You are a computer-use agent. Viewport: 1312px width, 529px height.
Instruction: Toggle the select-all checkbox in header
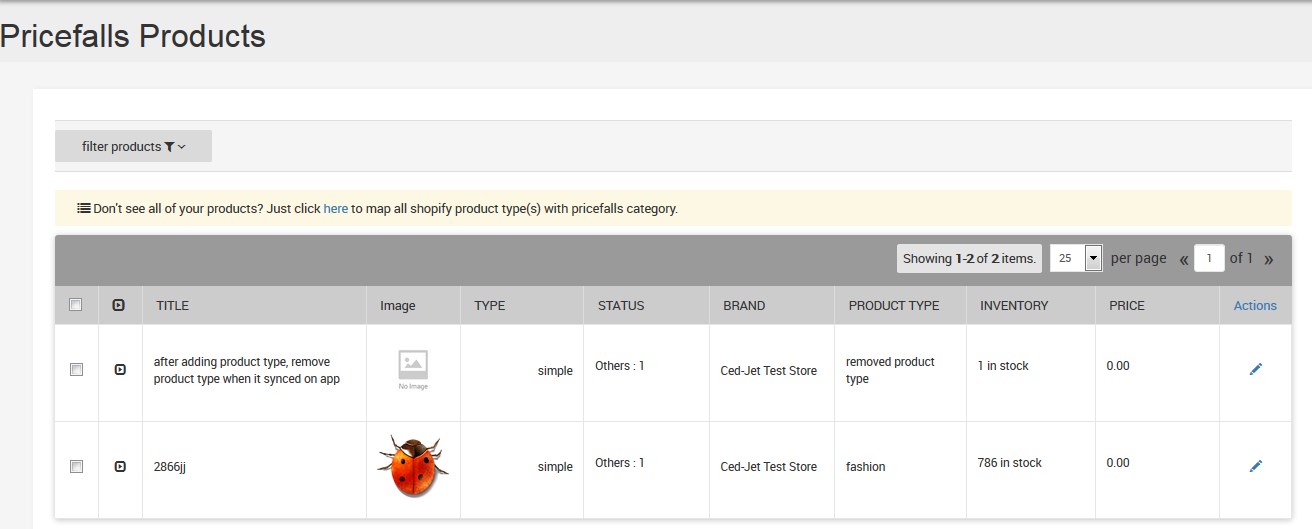[x=76, y=305]
